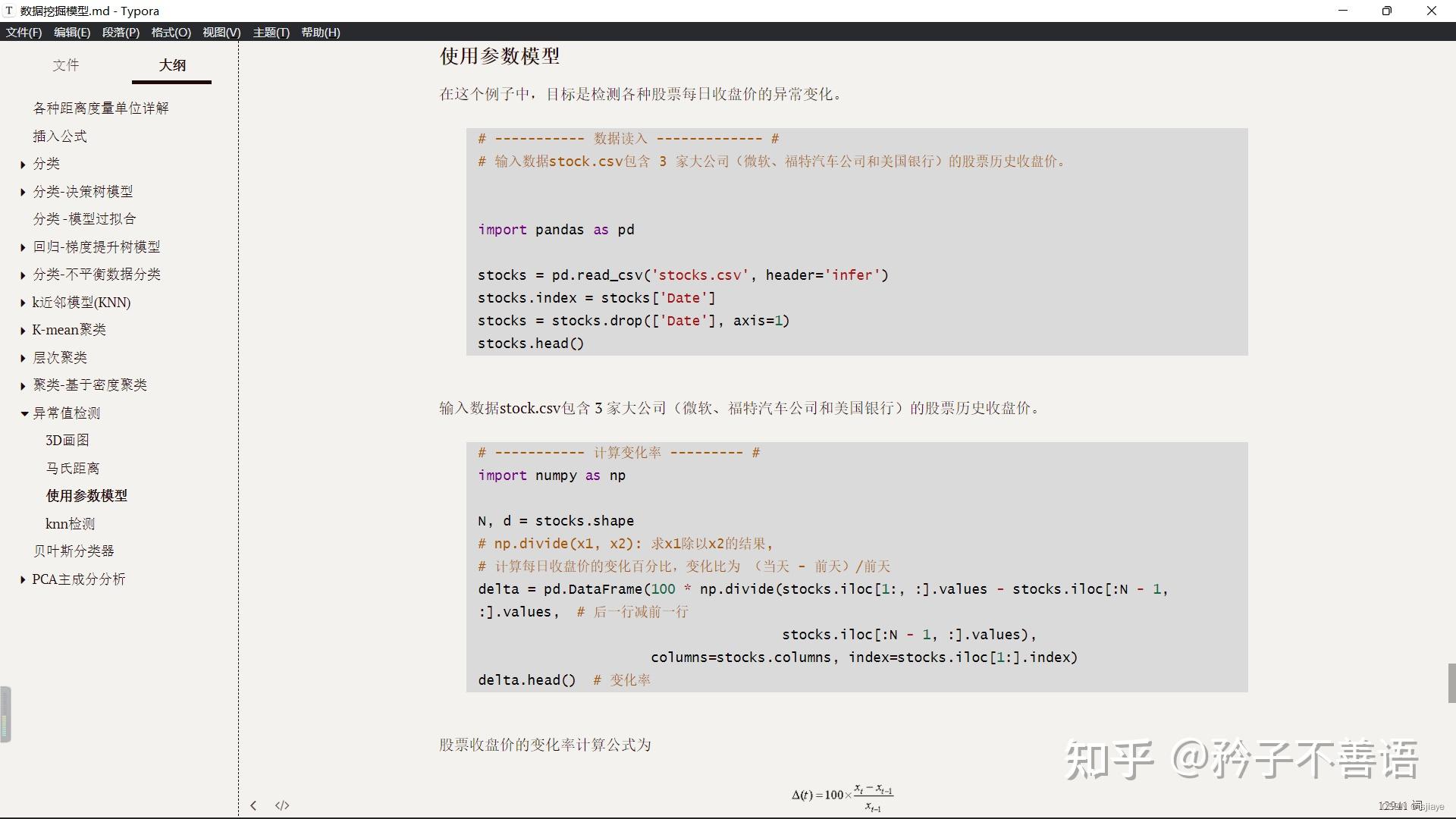
Task: Click the word count in status bar
Action: pos(1400,806)
